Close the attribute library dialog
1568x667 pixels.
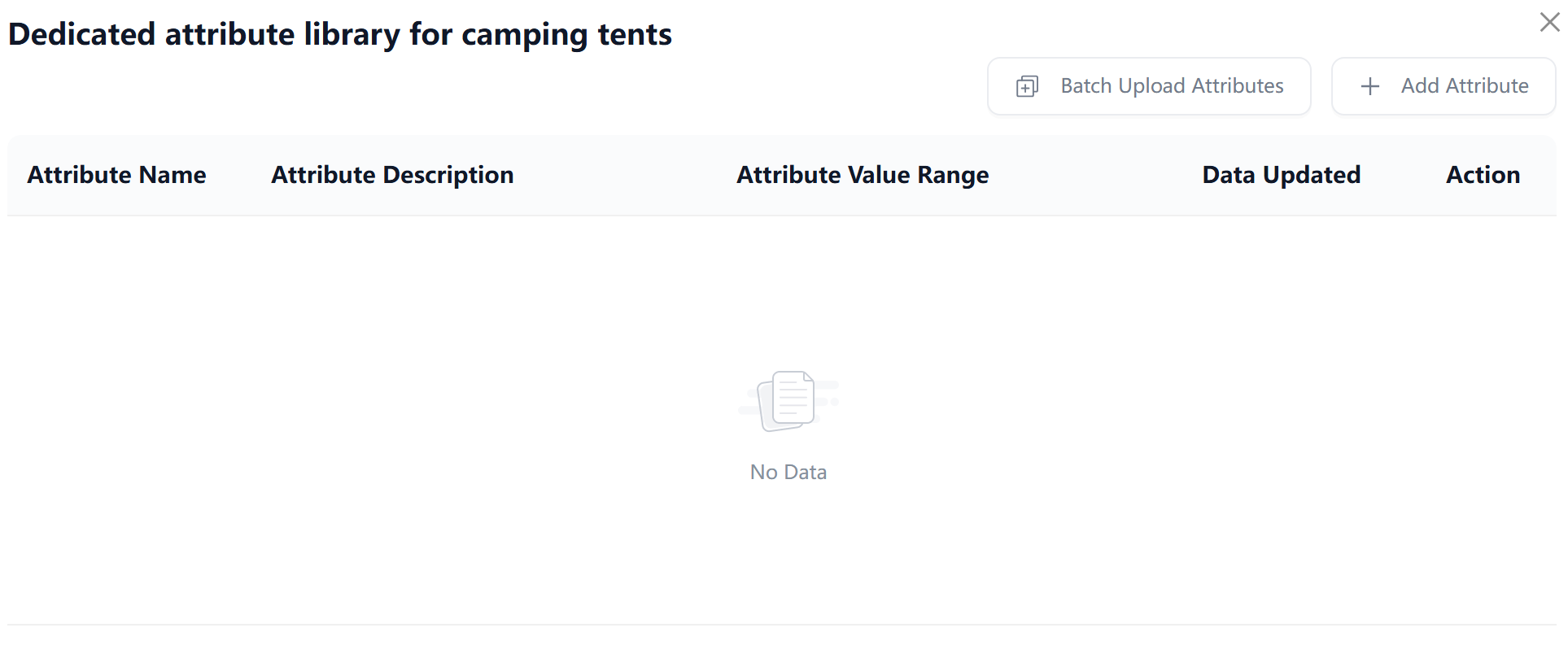click(x=1548, y=22)
